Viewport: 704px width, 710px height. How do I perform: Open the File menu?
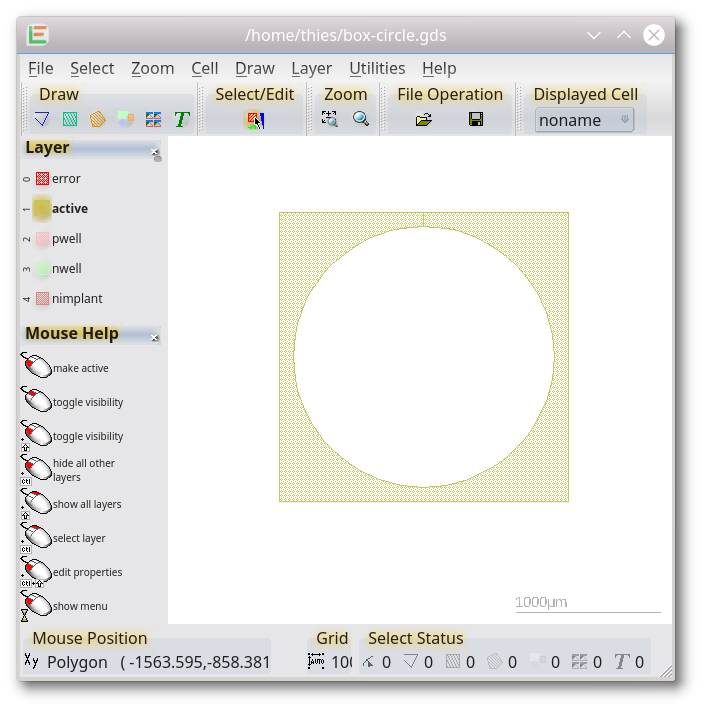pyautogui.click(x=41, y=68)
